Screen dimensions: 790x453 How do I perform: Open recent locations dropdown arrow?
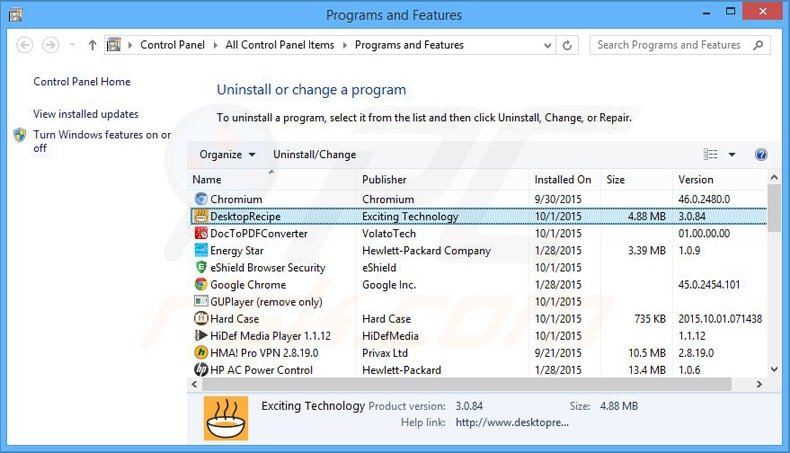pos(73,45)
